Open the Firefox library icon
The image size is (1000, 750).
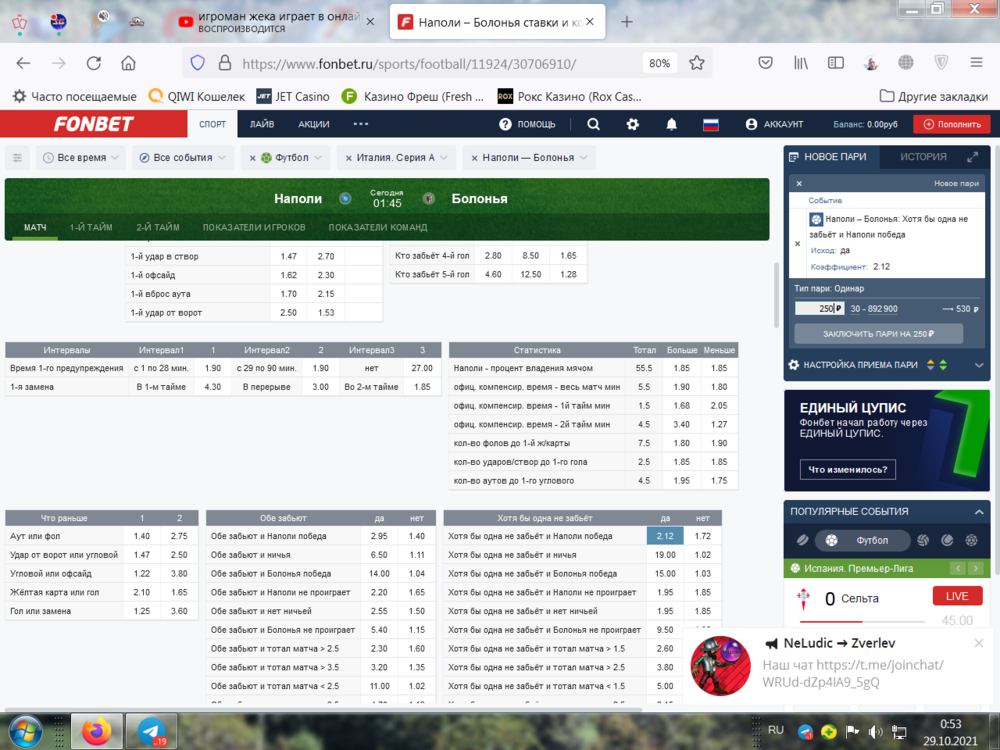click(800, 62)
